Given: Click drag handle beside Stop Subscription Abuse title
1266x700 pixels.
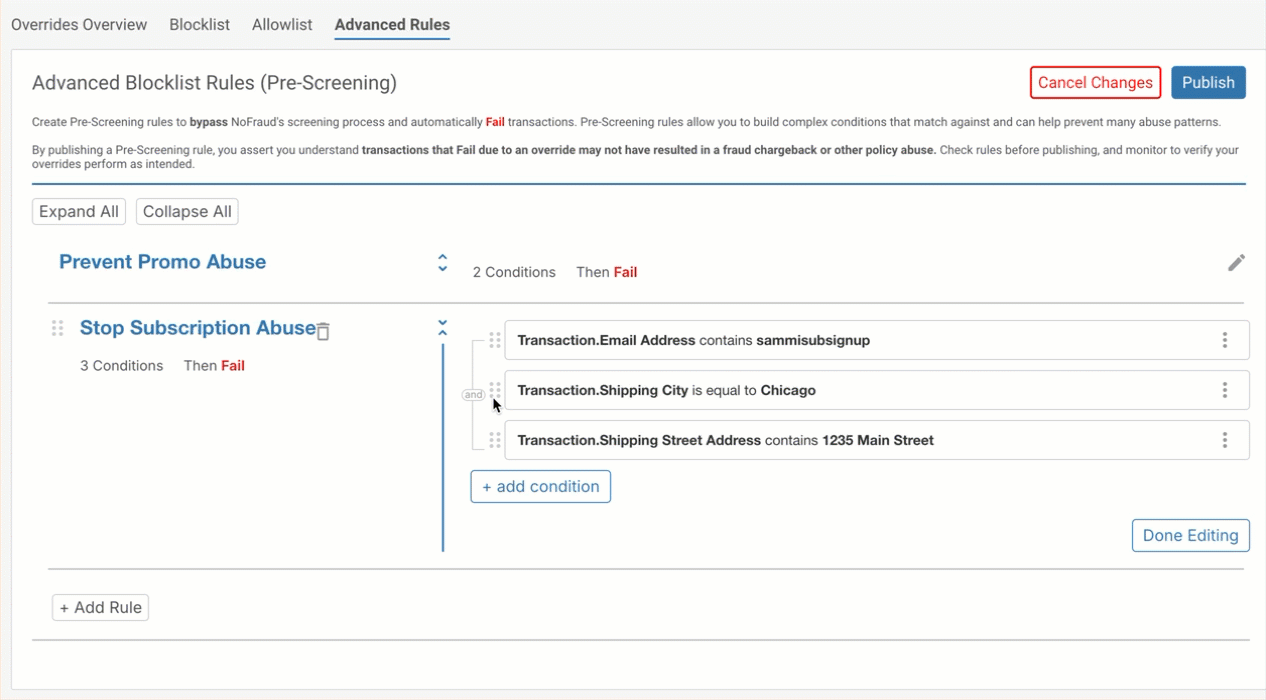Looking at the screenshot, I should tap(57, 328).
